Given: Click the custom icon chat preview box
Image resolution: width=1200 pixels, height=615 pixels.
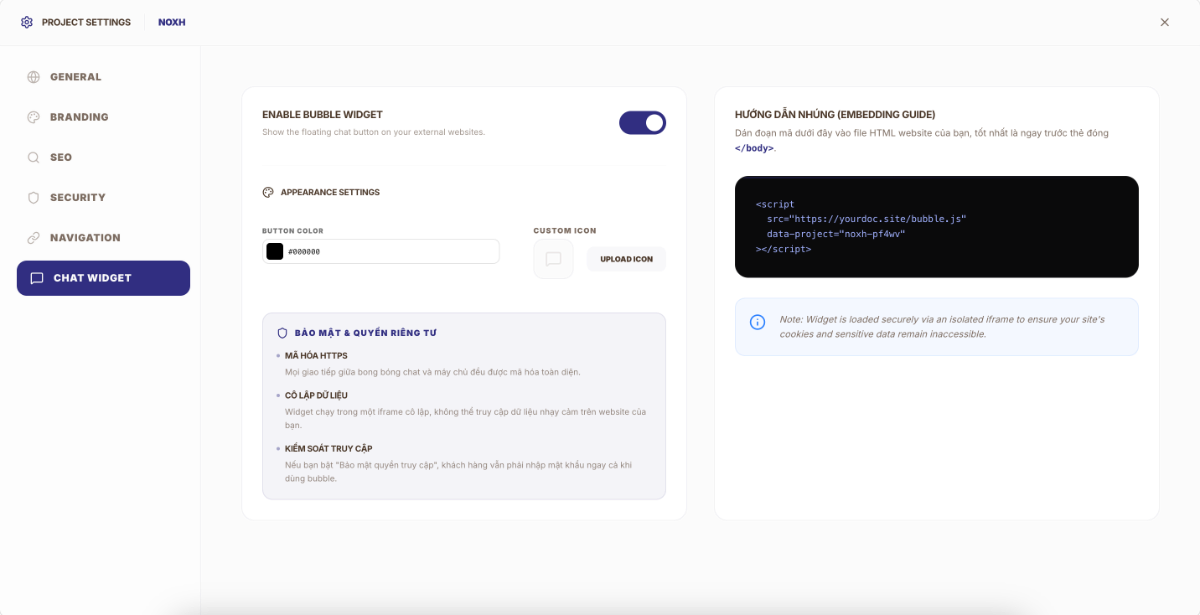Looking at the screenshot, I should coord(553,259).
